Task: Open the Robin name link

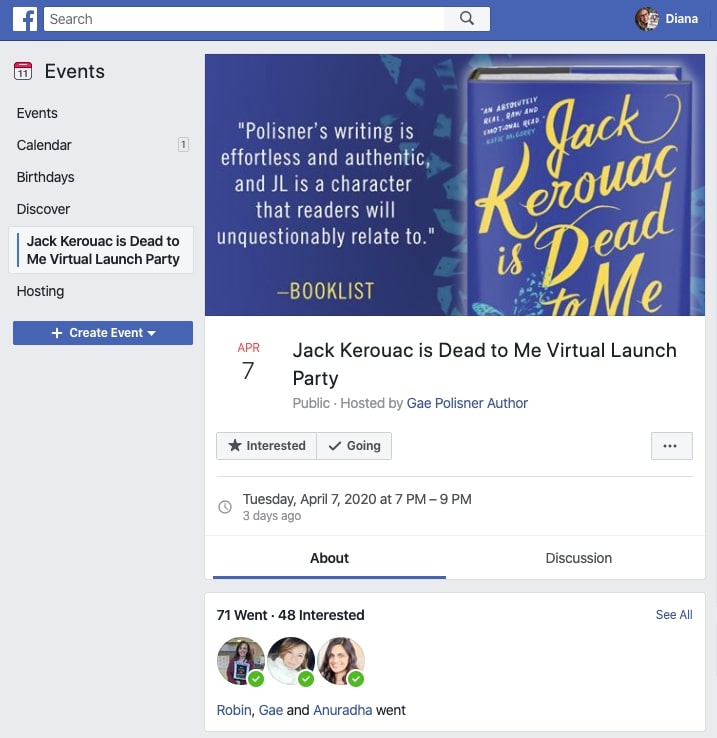Action: (x=234, y=710)
